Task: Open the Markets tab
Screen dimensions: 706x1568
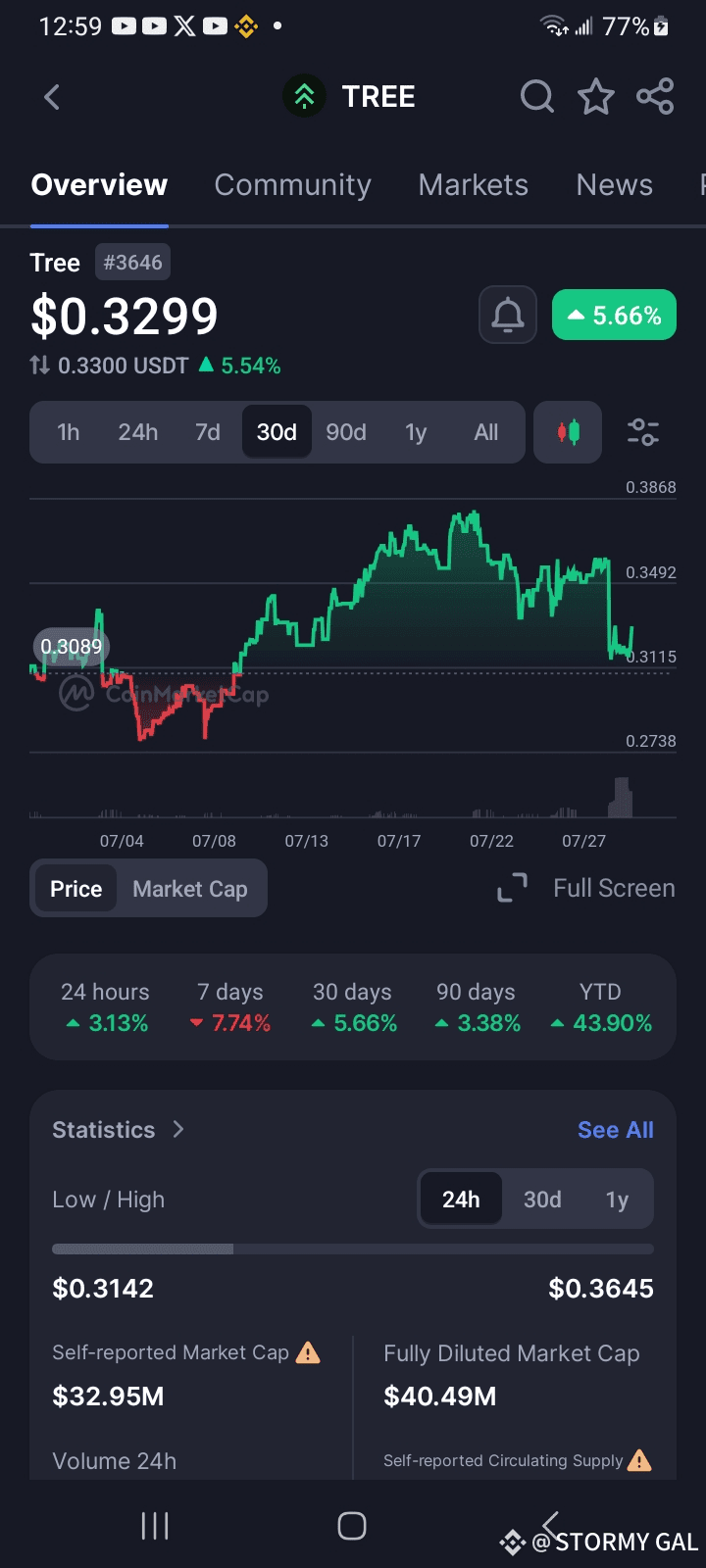Action: coord(473,184)
